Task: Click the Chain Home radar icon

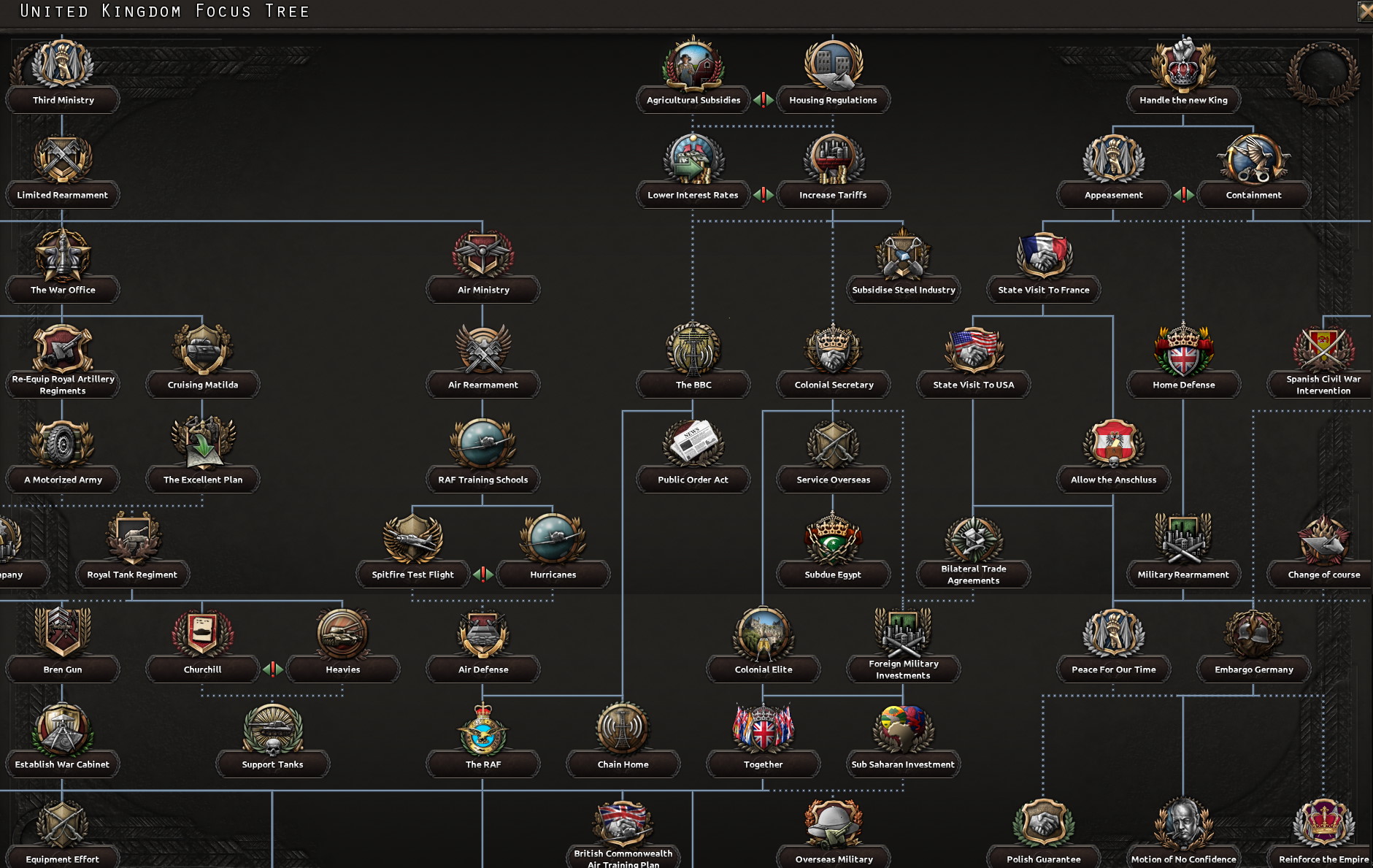Action: [623, 729]
